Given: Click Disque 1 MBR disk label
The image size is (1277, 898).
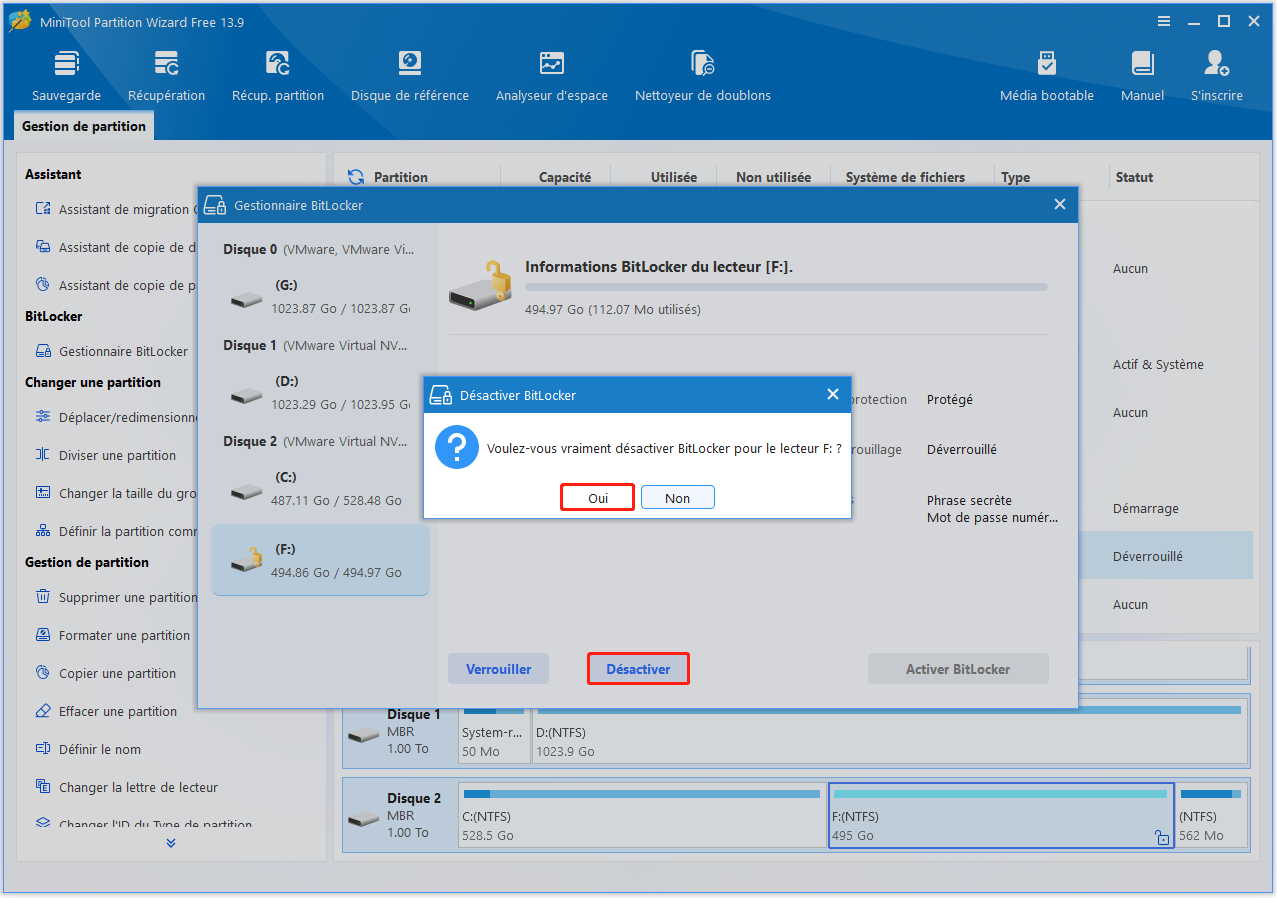Looking at the screenshot, I should 400,731.
